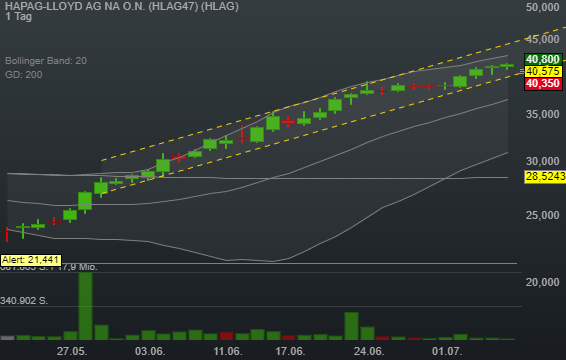Select the '1 Tag' timeframe label
566x360 pixels.
point(18,17)
